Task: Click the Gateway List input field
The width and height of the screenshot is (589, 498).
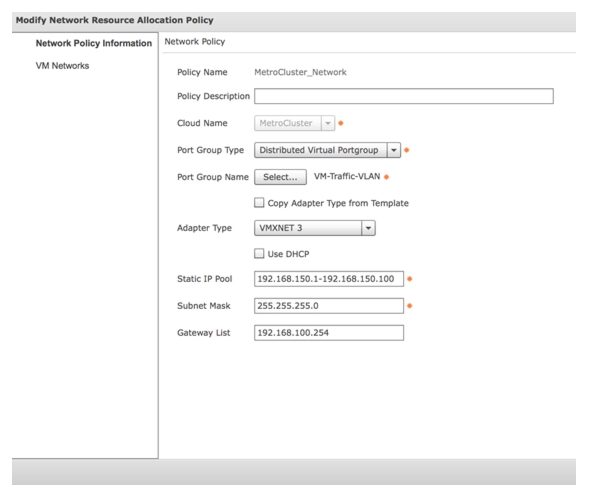Action: (x=329, y=333)
